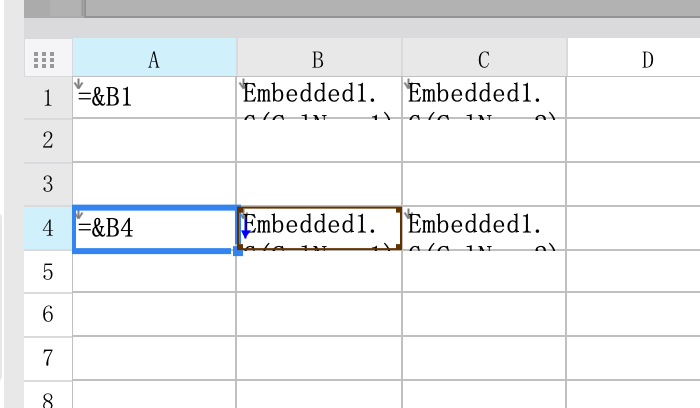The width and height of the screenshot is (700, 408).
Task: Select column C header
Action: click(483, 60)
